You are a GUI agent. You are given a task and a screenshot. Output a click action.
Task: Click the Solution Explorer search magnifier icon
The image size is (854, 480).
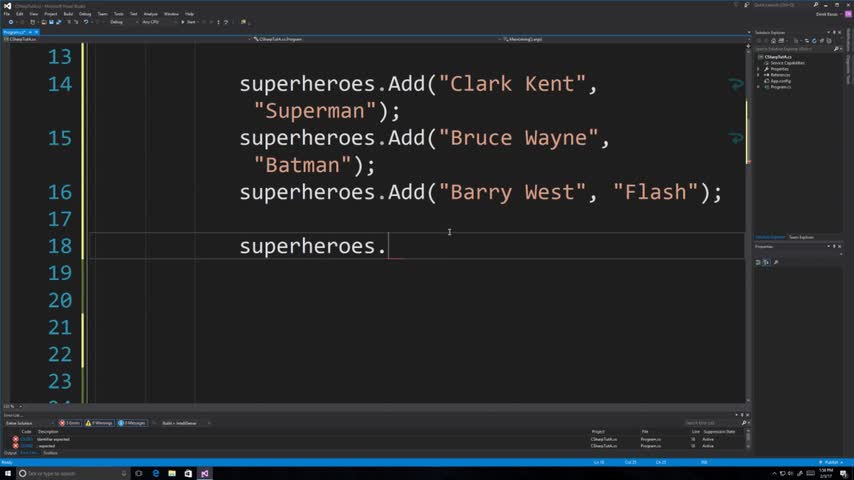[x=837, y=49]
